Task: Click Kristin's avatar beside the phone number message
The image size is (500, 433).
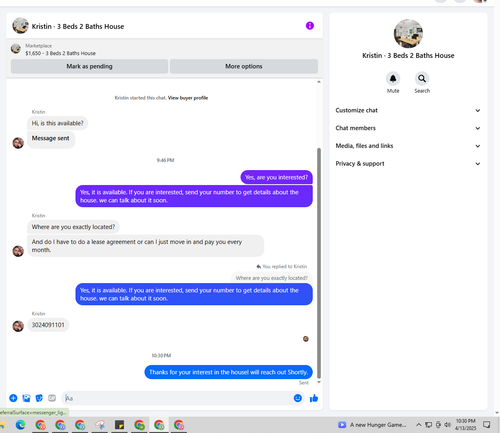Action: [x=18, y=326]
